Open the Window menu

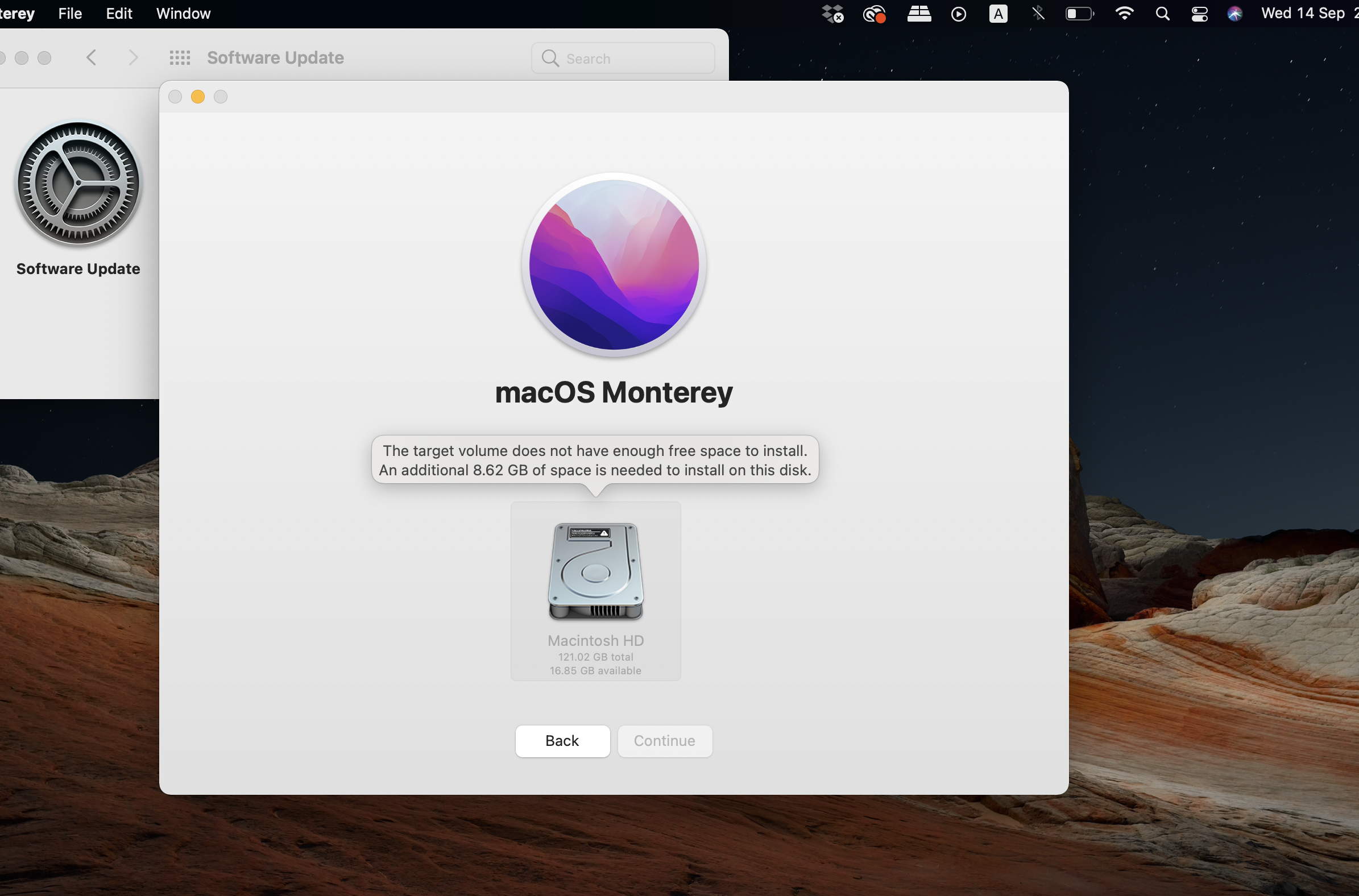pos(183,14)
